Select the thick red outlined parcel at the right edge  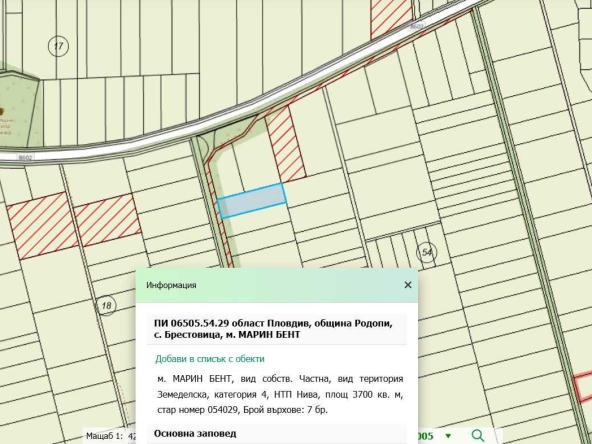coord(583,387)
